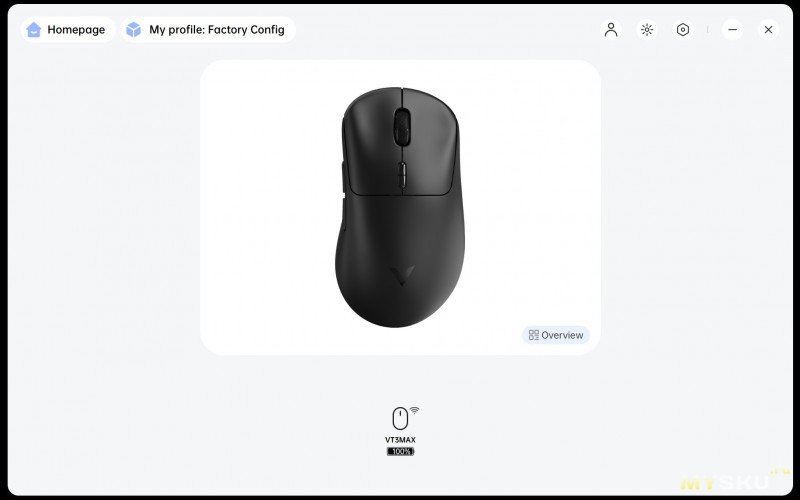The image size is (800, 500).
Task: Click the wireless signal indicator above VT3MAX
Action: [x=414, y=410]
